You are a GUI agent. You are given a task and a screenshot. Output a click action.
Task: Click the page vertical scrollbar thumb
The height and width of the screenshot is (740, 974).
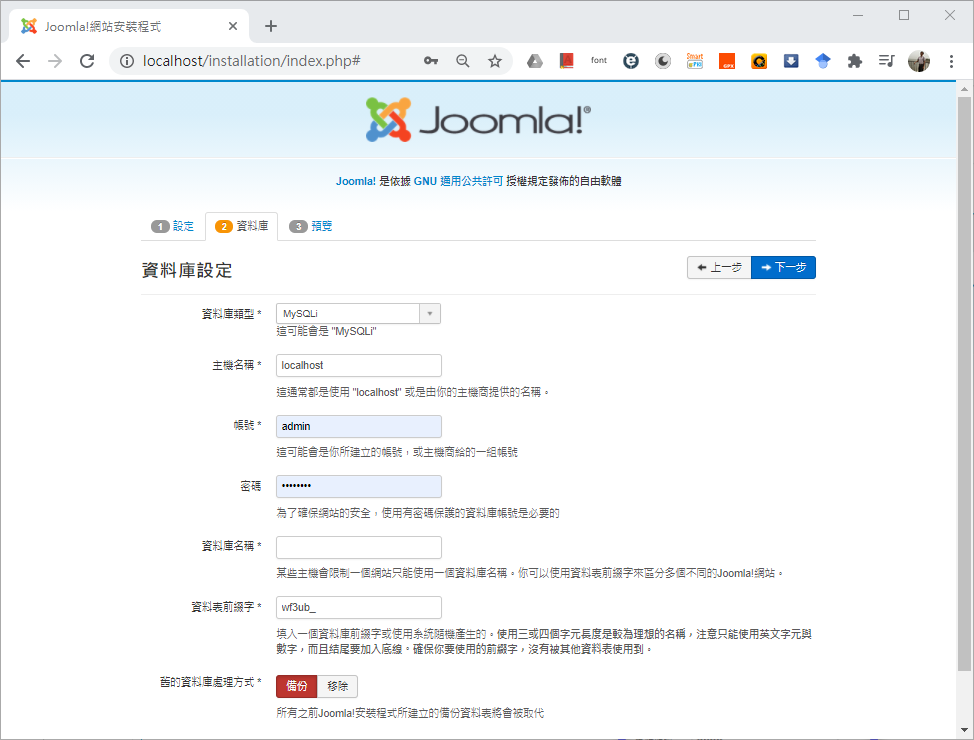point(963,383)
